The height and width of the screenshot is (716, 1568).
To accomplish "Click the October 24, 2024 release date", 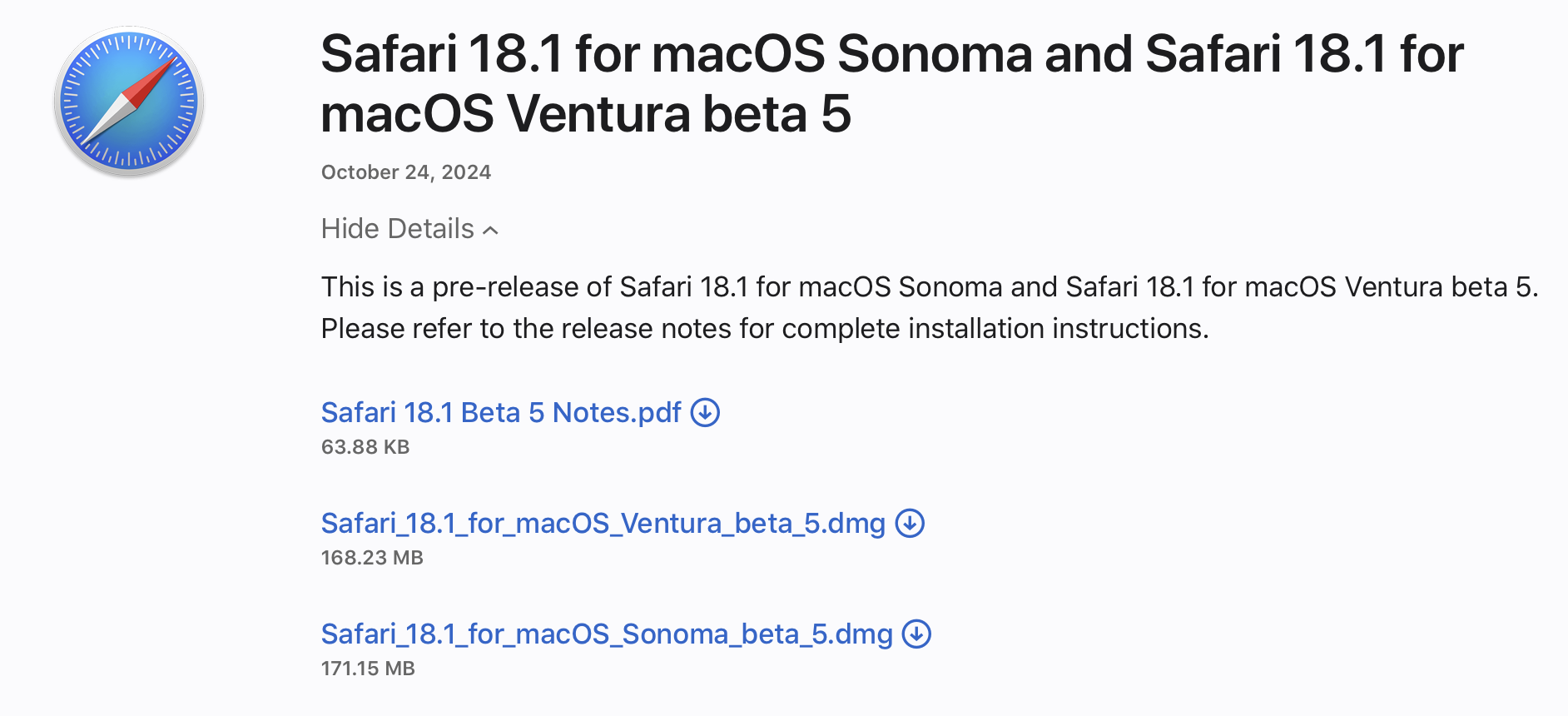I will [405, 172].
